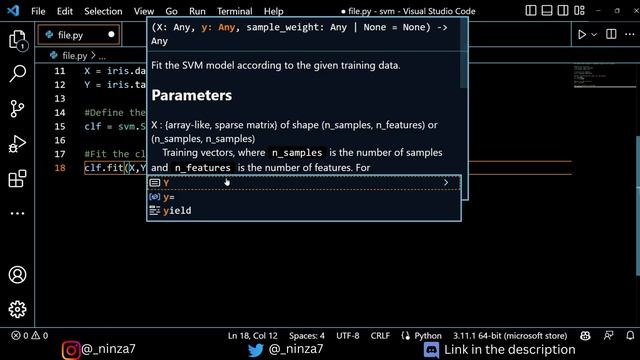Click the feedback icon in status bar
The width and height of the screenshot is (640, 360).
coord(608,336)
